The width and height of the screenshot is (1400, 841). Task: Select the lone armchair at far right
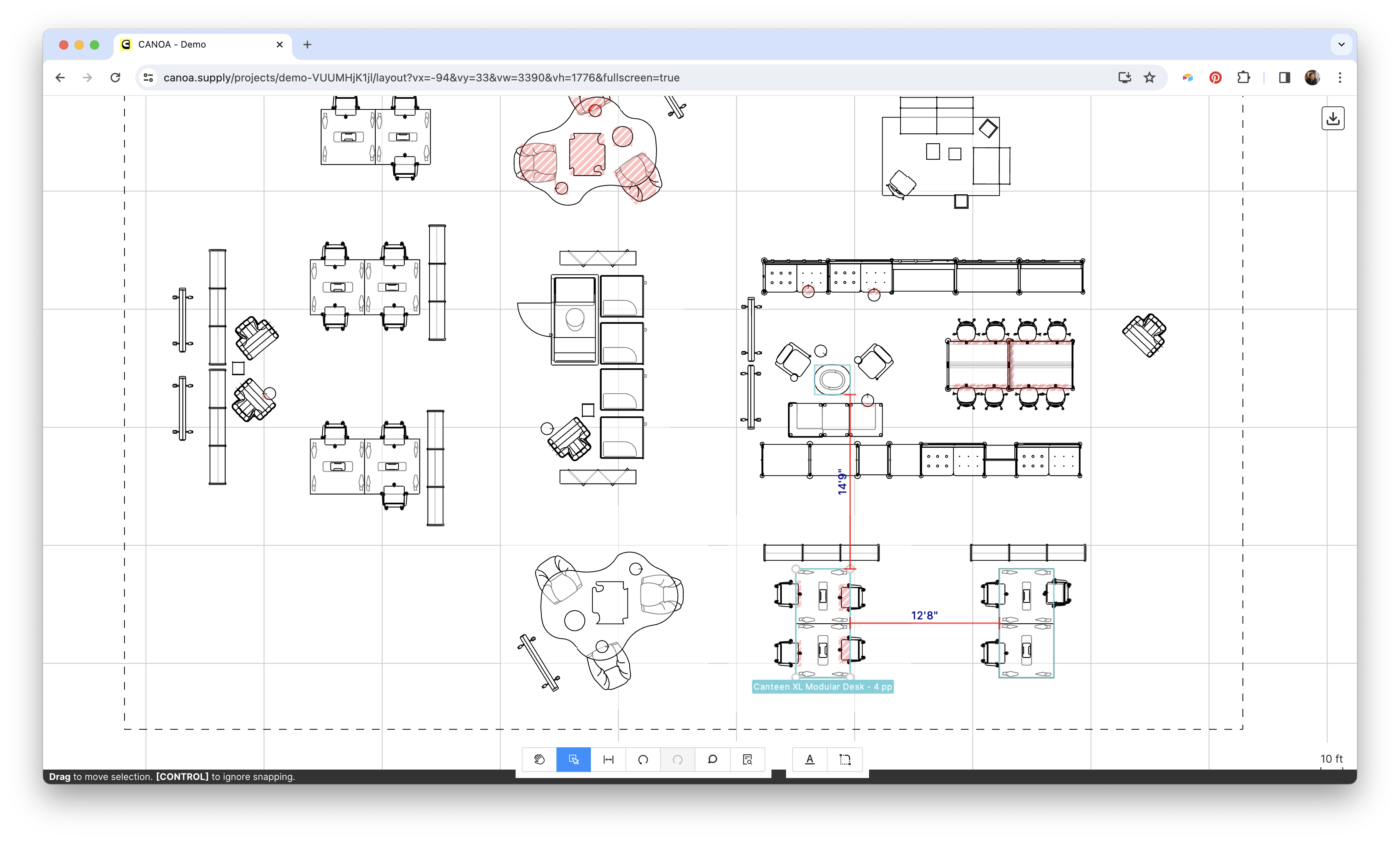point(1144,335)
